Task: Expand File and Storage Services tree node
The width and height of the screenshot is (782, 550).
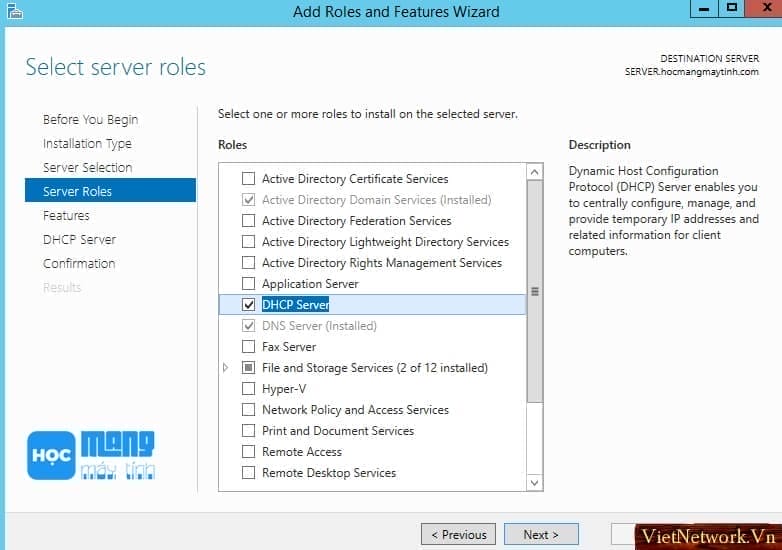Action: coord(225,367)
